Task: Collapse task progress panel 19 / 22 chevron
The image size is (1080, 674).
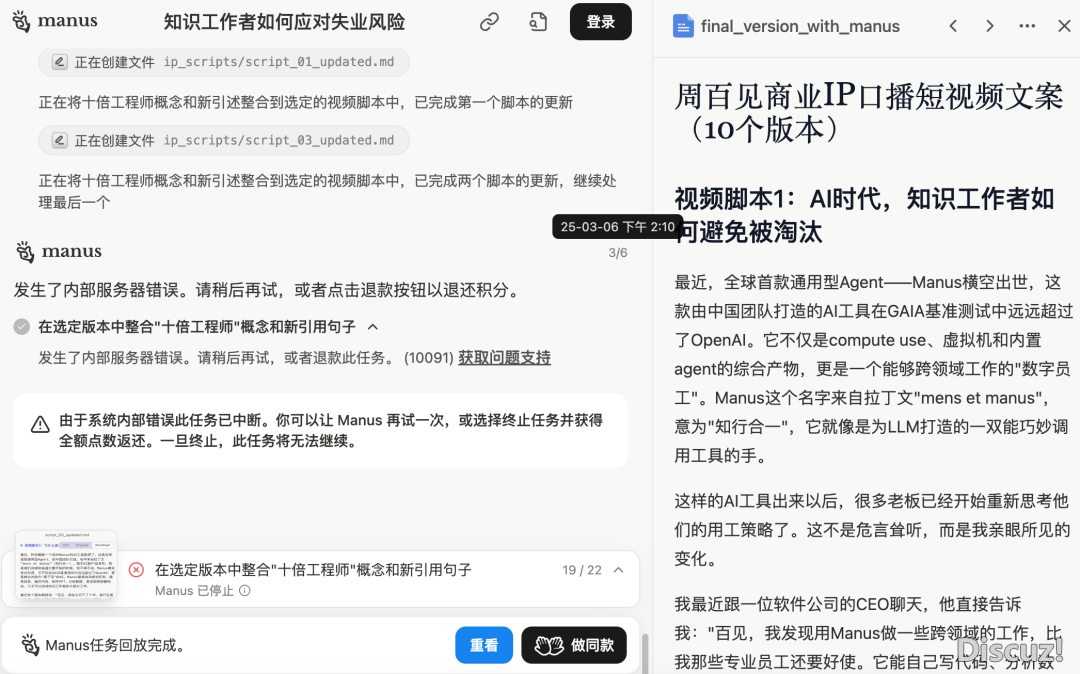Action: (619, 570)
